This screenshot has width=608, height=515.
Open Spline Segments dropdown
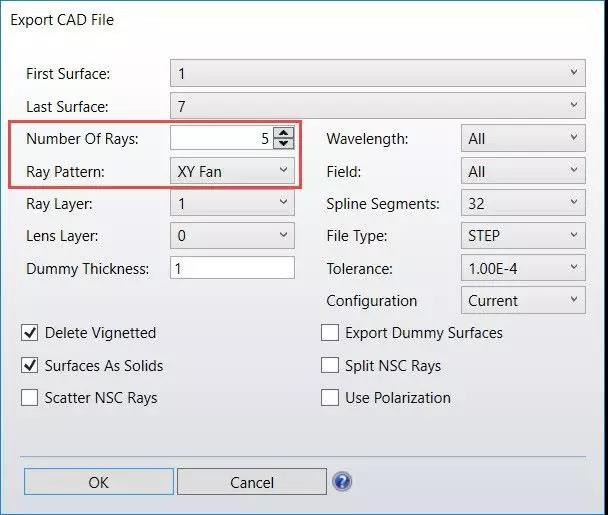[523, 203]
